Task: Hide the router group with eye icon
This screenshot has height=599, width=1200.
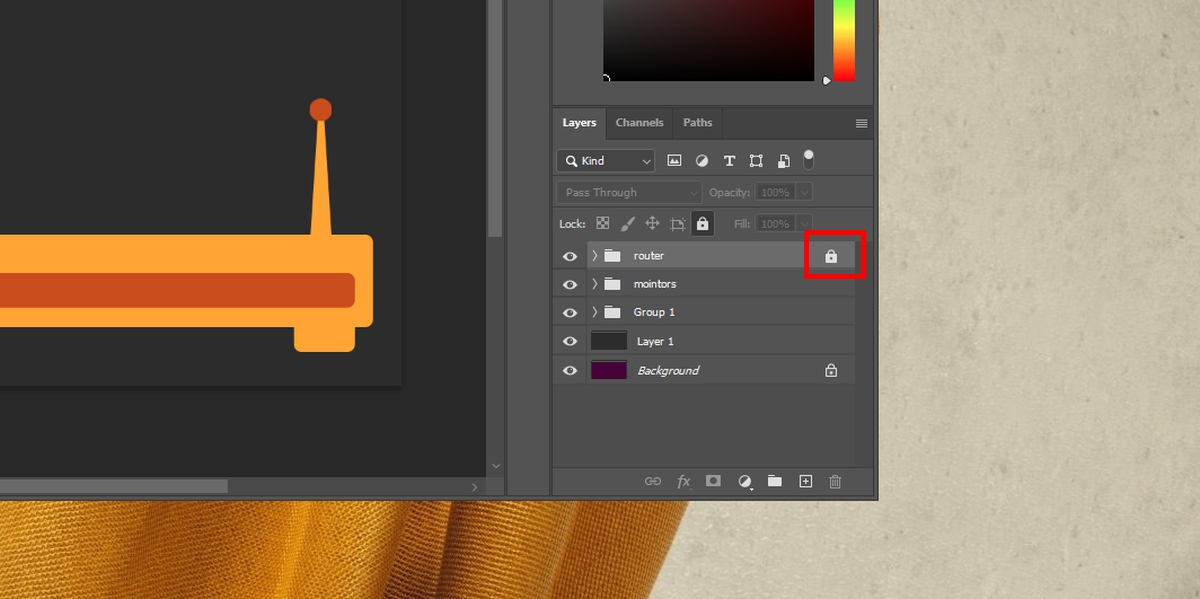Action: 570,257
